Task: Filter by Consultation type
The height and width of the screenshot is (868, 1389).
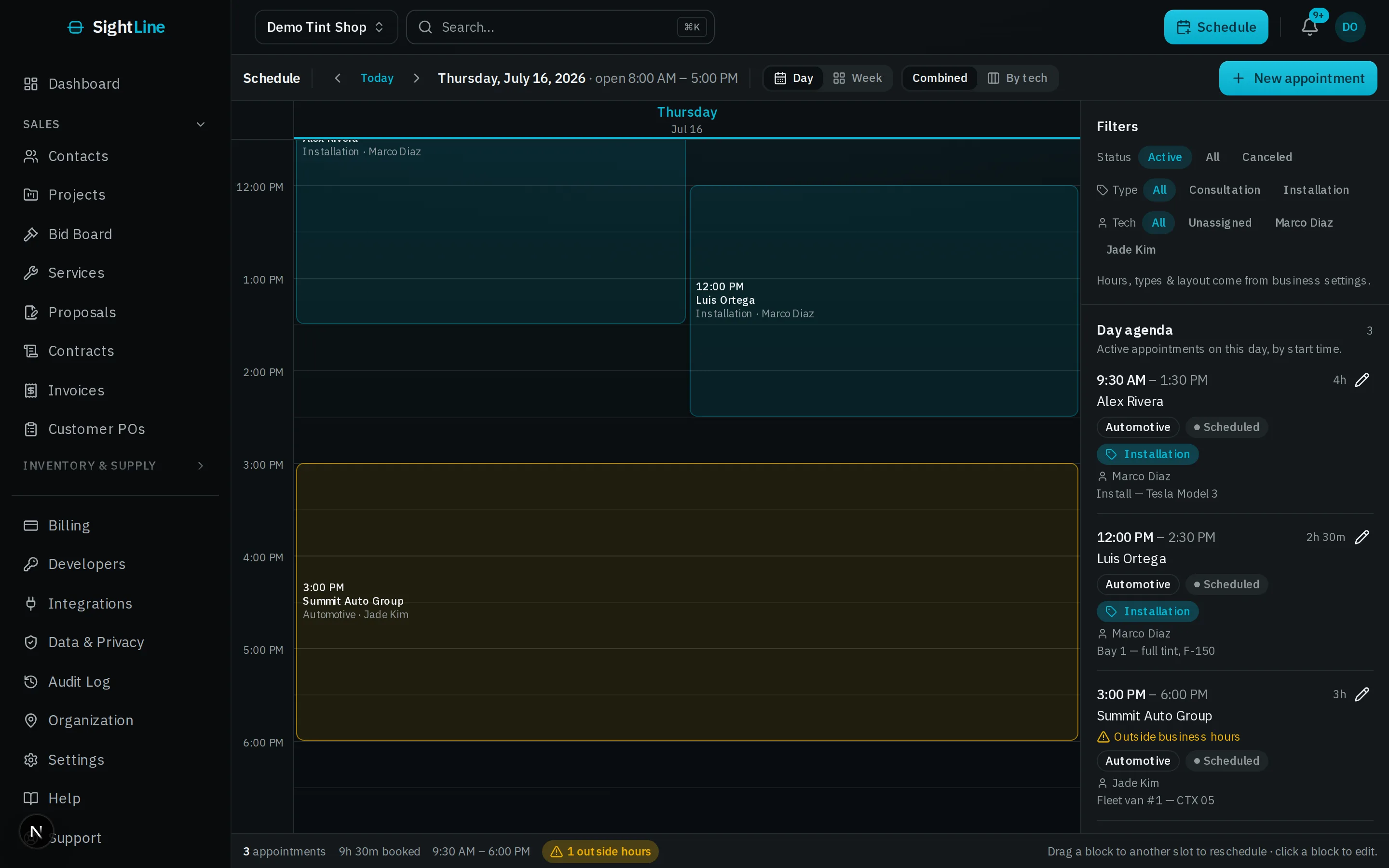Action: [1224, 190]
